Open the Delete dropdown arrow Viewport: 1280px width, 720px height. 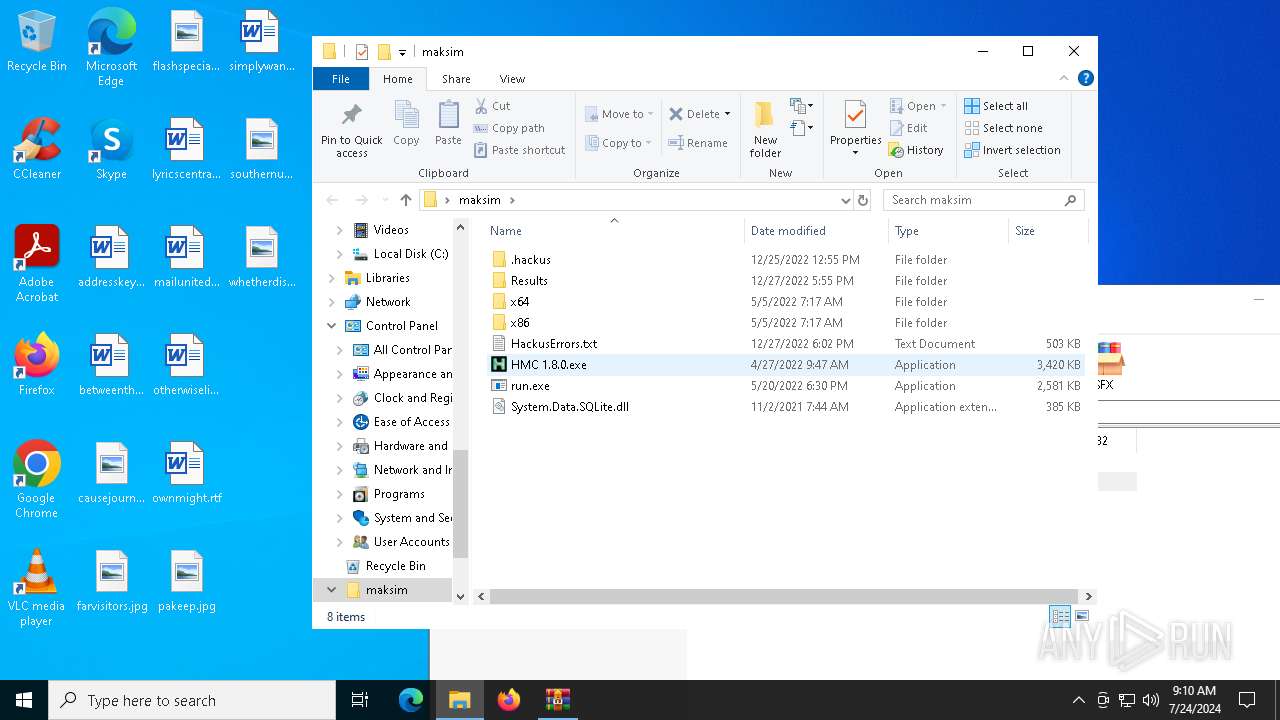tap(727, 114)
